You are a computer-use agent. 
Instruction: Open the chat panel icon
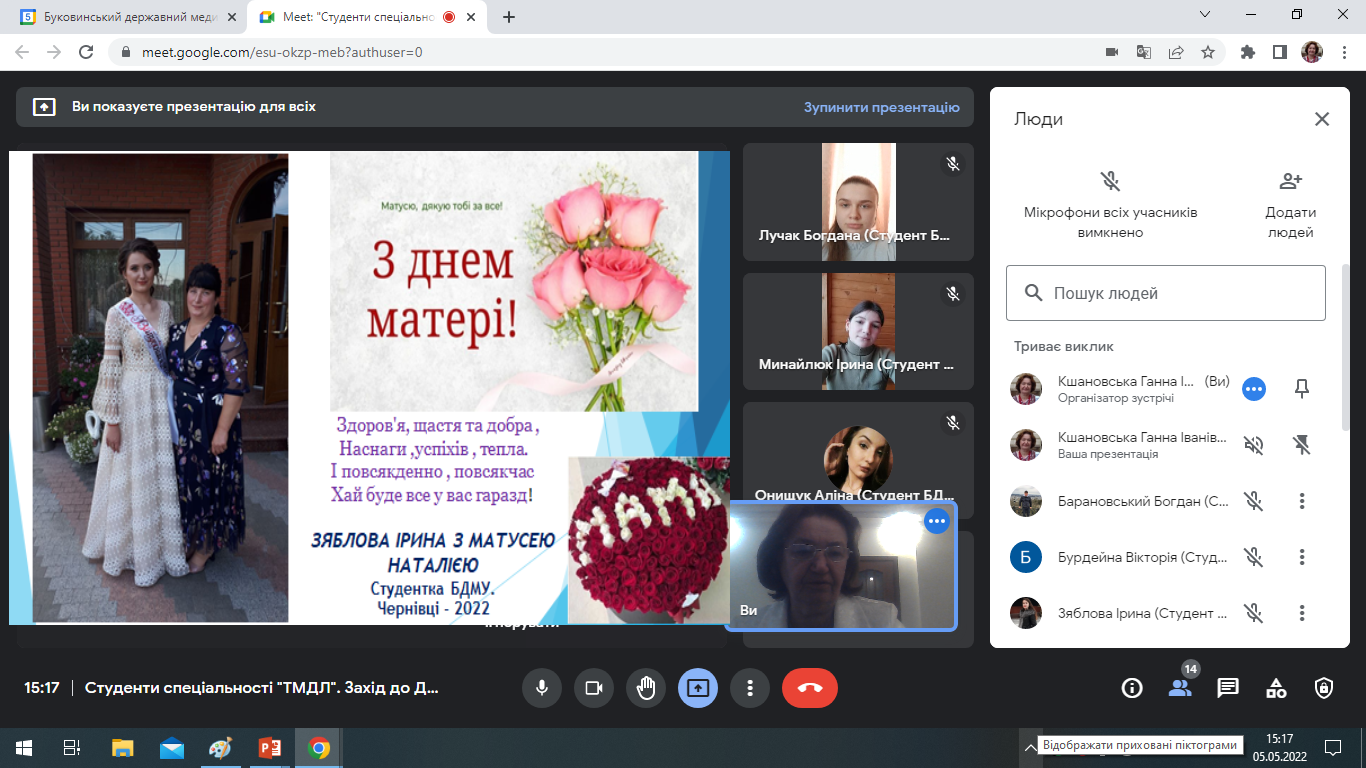pyautogui.click(x=1228, y=688)
